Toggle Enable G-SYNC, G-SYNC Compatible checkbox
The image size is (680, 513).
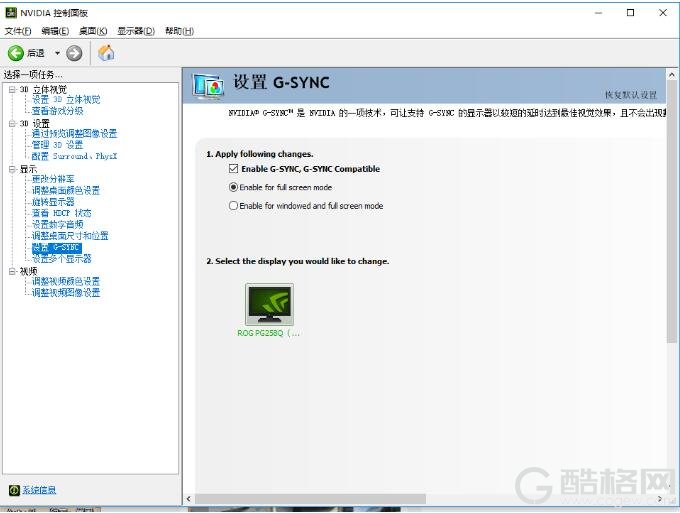tap(233, 169)
